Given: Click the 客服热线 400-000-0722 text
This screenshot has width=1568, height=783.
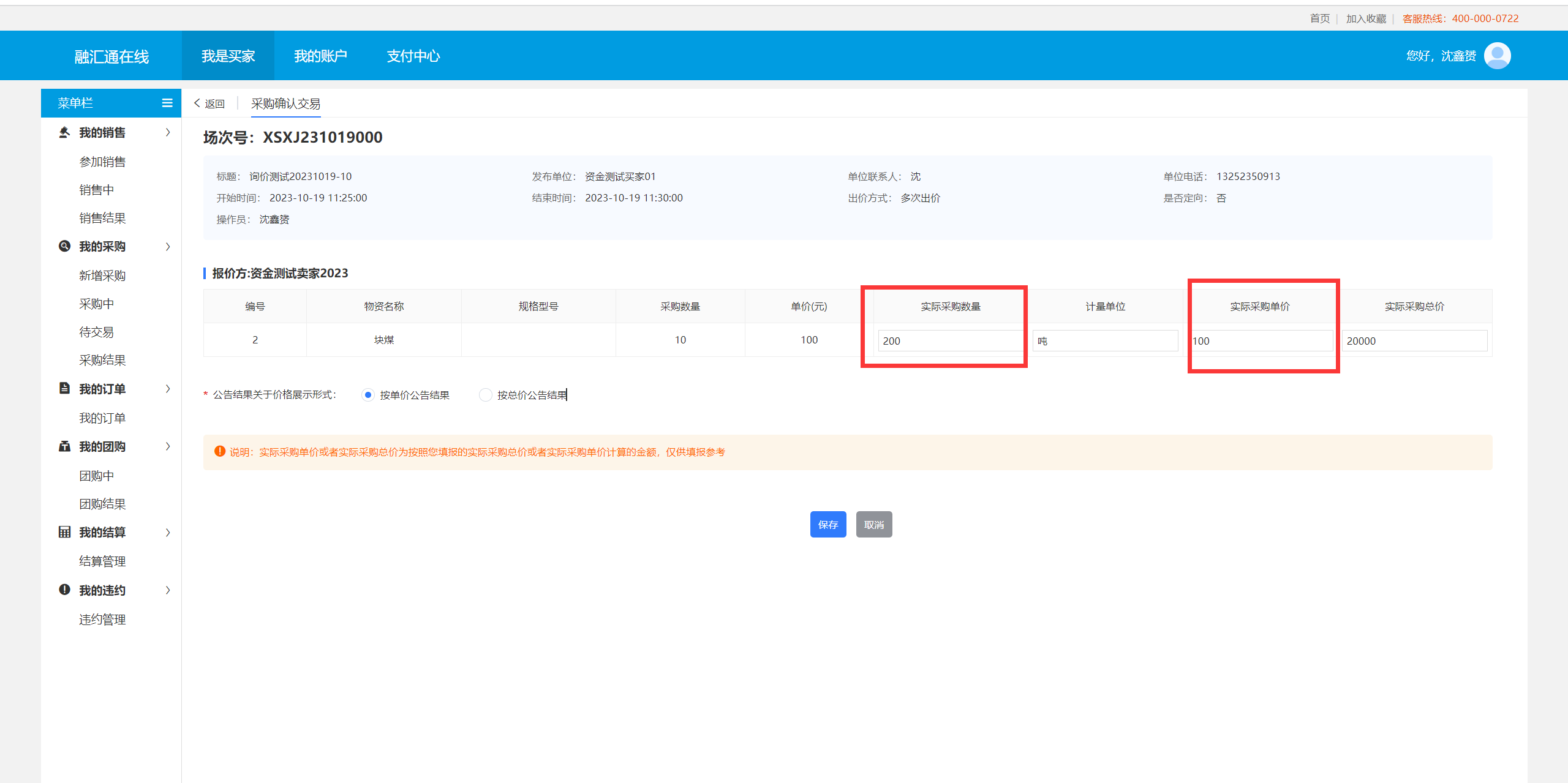Looking at the screenshot, I should pos(1460,18).
